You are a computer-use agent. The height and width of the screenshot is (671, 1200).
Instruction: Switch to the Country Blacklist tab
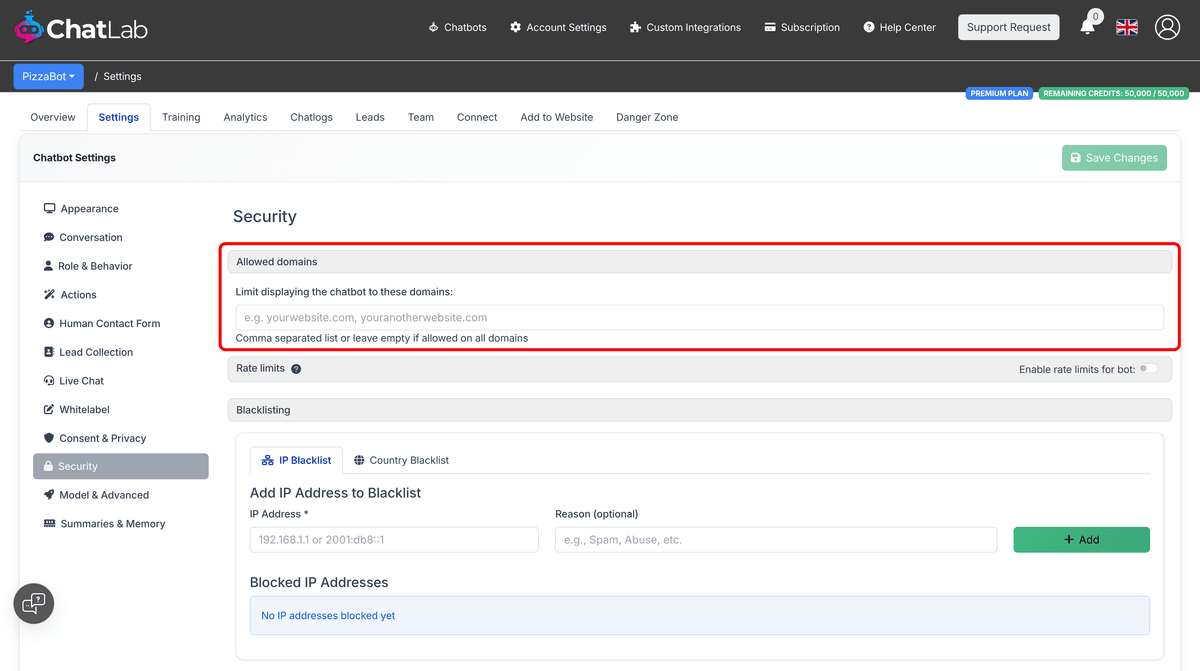click(x=401, y=460)
